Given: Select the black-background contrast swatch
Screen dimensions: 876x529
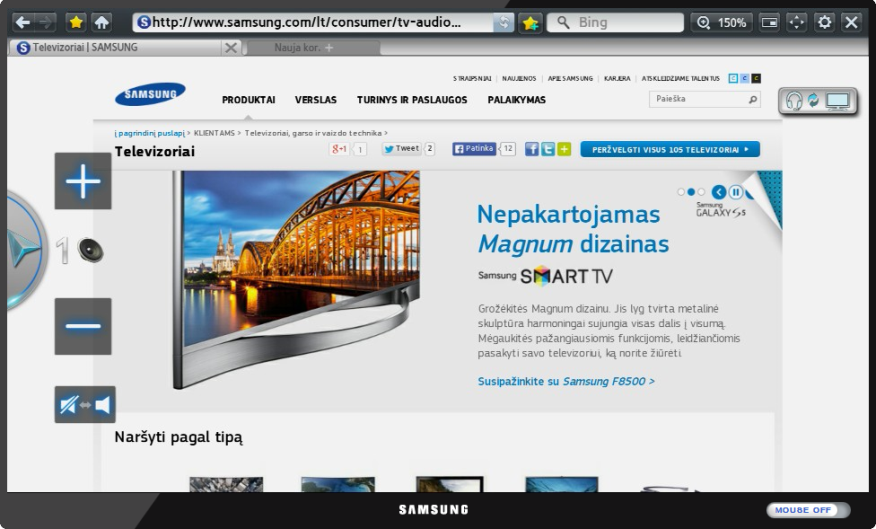Looking at the screenshot, I should click(756, 79).
